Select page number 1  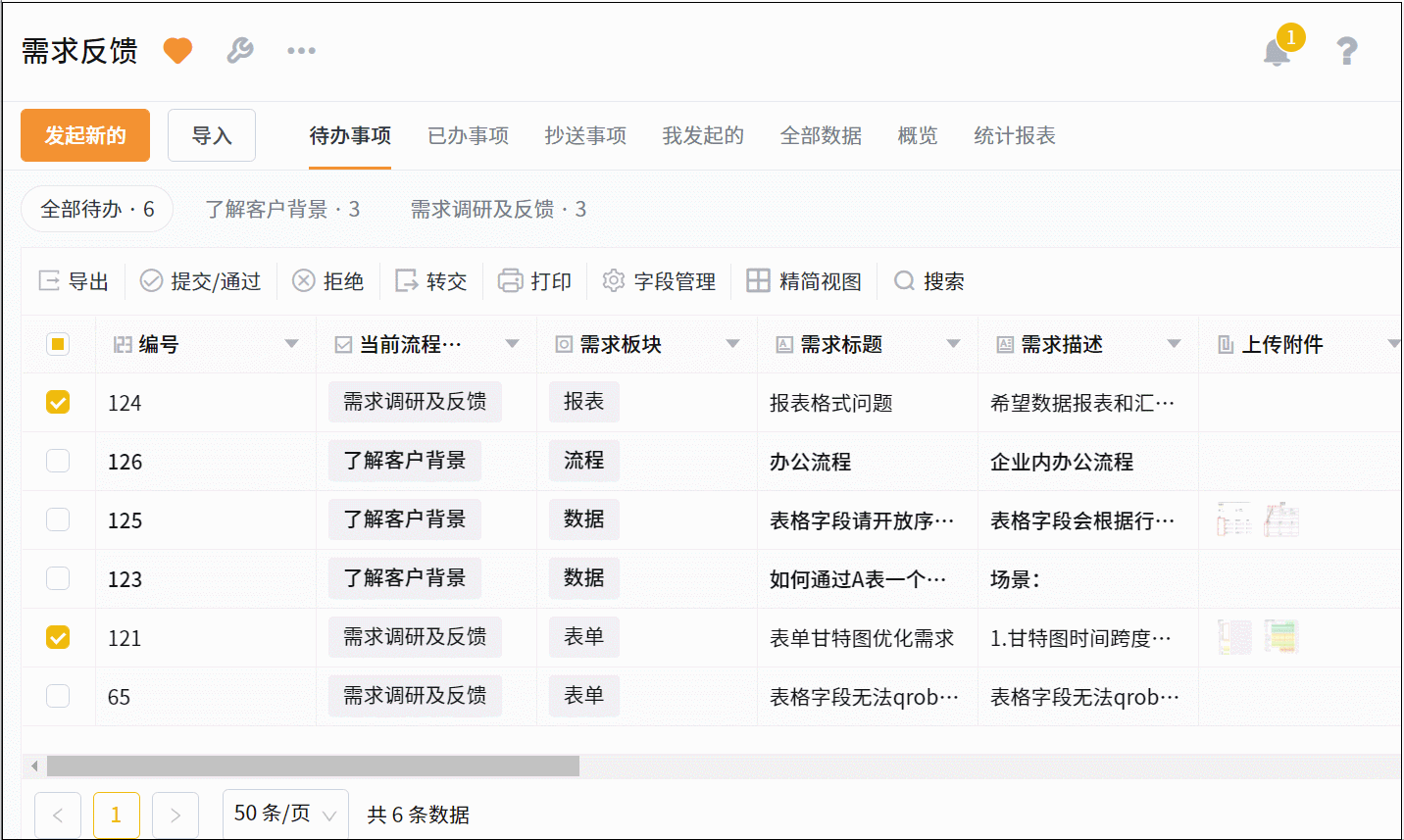117,815
